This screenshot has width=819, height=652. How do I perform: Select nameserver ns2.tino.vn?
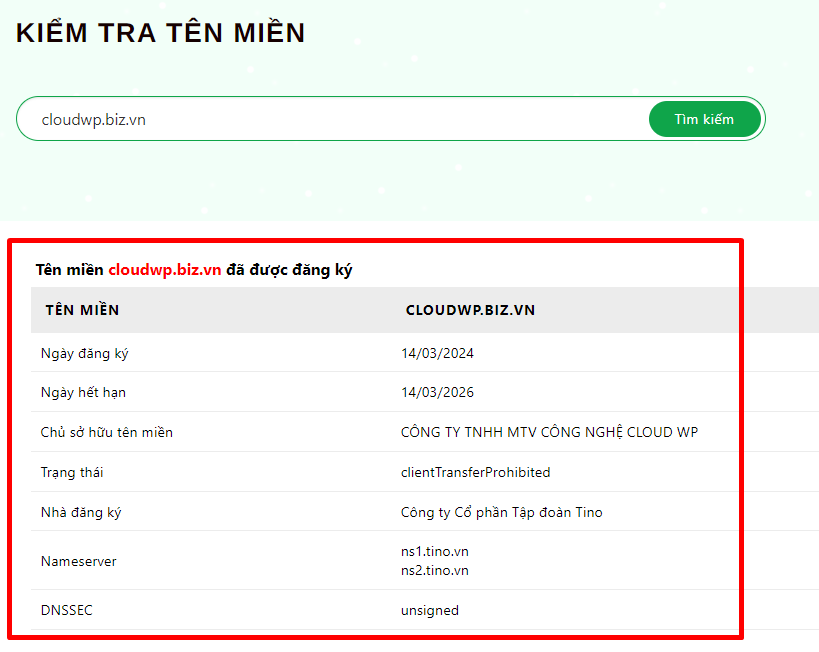point(435,570)
